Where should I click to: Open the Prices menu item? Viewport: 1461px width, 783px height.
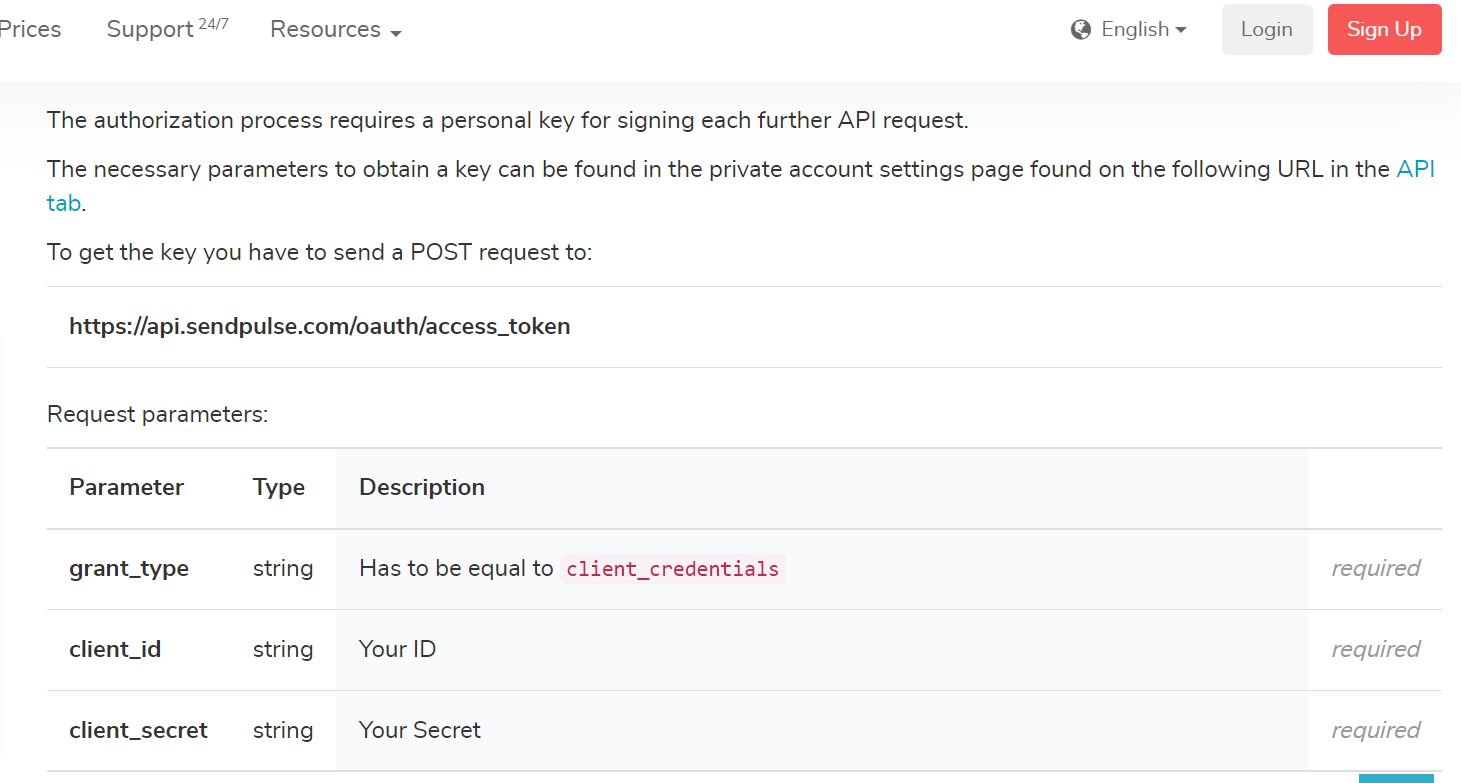[x=30, y=29]
